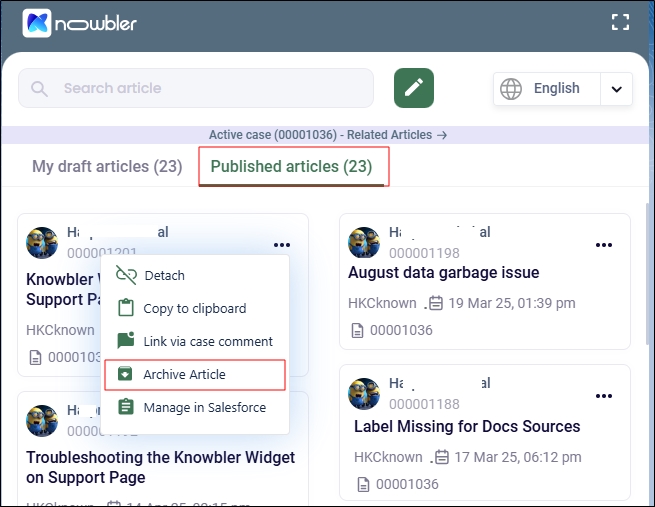655x507 pixels.
Task: Open August data garbage issue article
Action: pyautogui.click(x=444, y=272)
